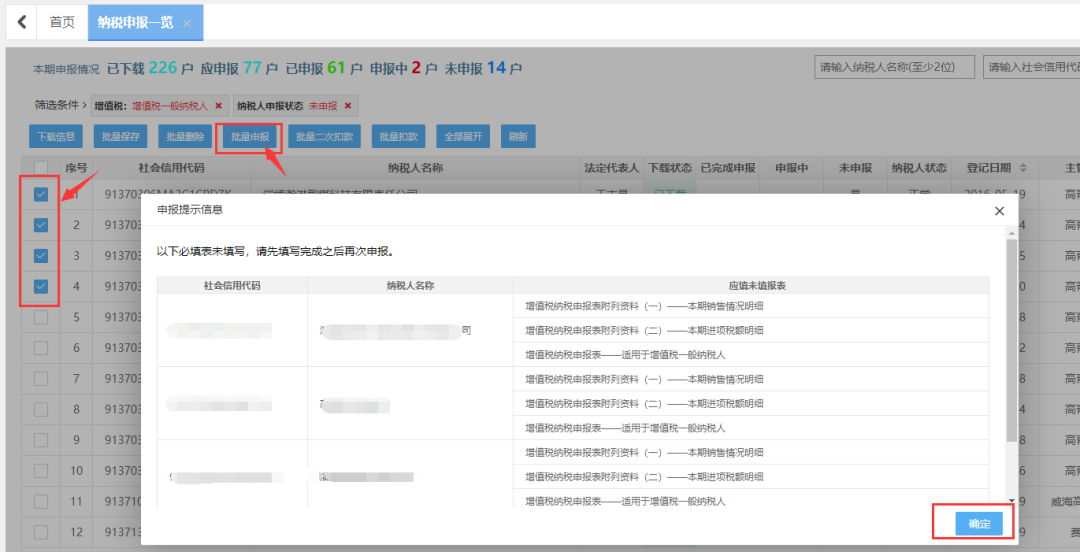Remove the 增值税一般纳税人 filter via red x

(218, 105)
